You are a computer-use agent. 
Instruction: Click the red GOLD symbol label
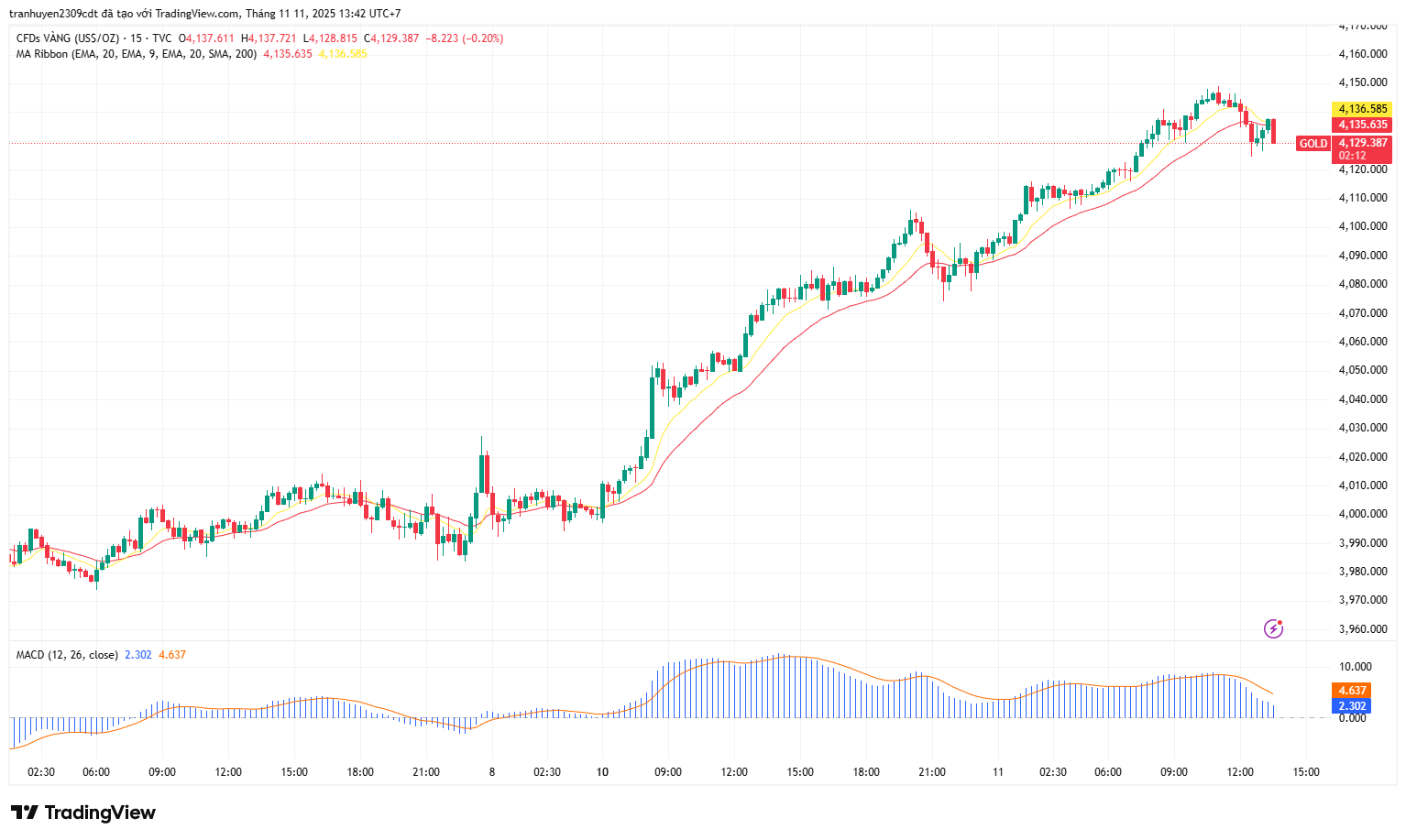tap(1313, 144)
